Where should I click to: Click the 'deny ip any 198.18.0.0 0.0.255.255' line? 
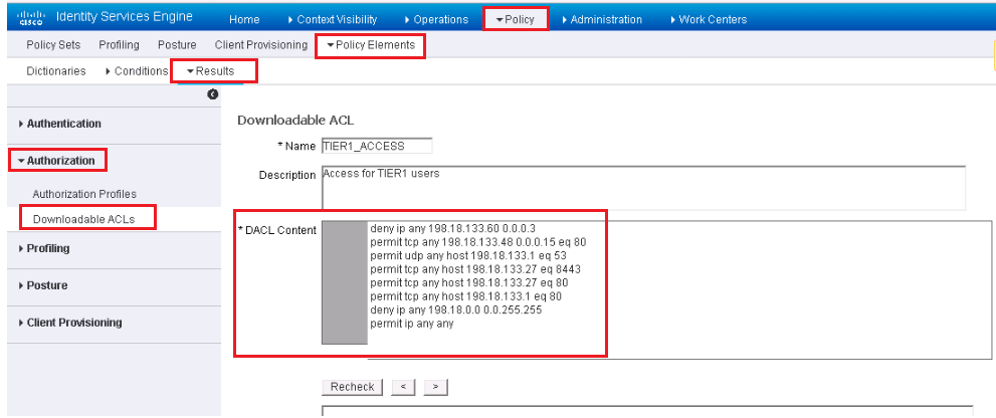455,311
